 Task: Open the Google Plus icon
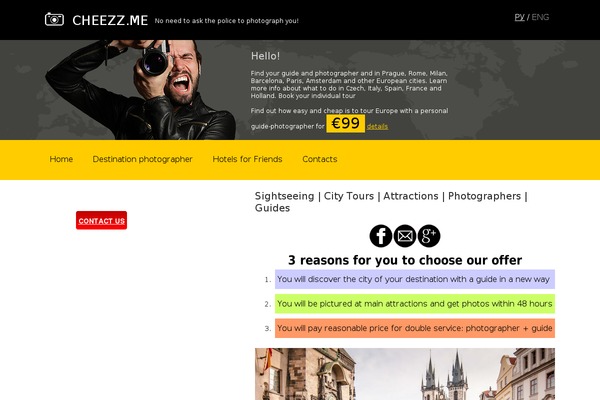[x=429, y=236]
